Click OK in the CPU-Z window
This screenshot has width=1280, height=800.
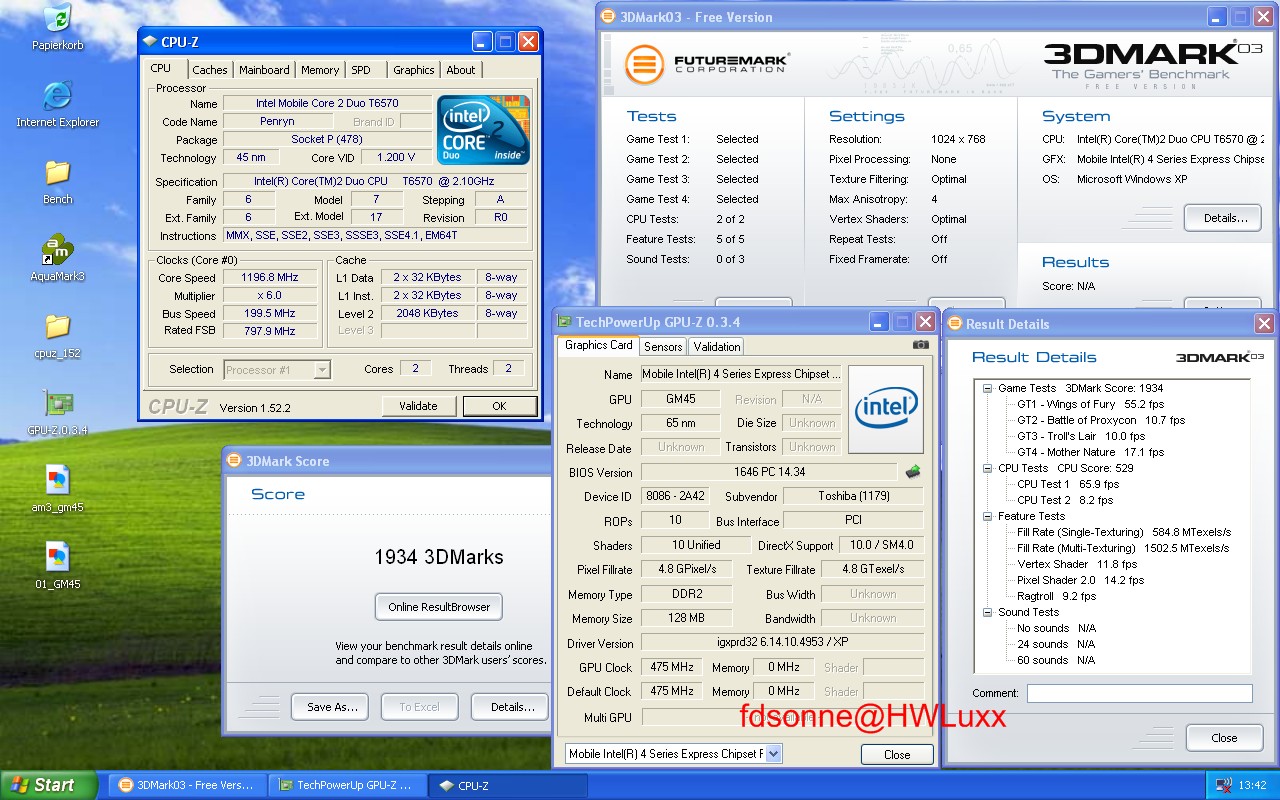[x=499, y=406]
